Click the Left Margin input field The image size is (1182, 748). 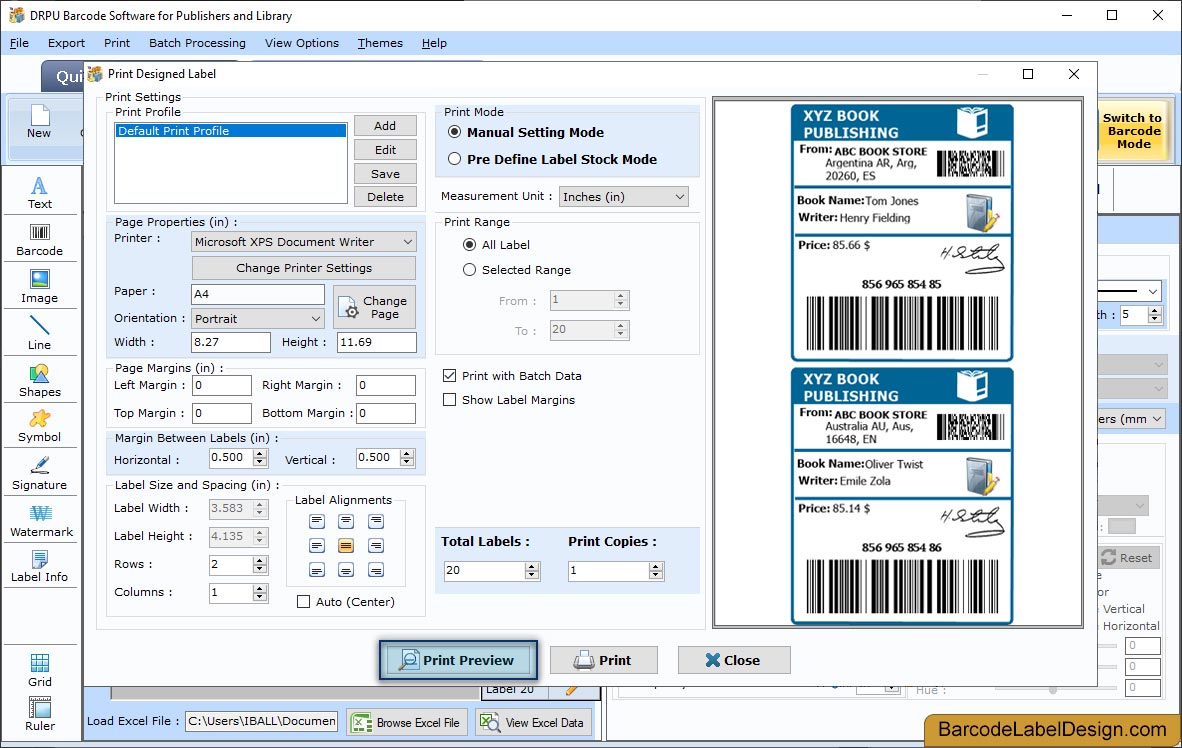222,385
